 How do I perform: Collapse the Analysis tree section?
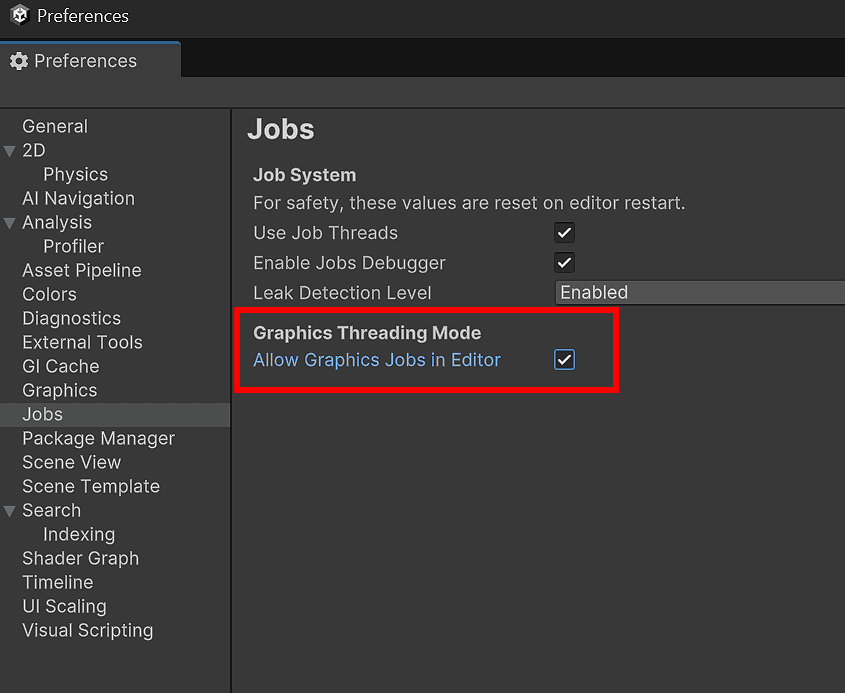pyautogui.click(x=11, y=222)
